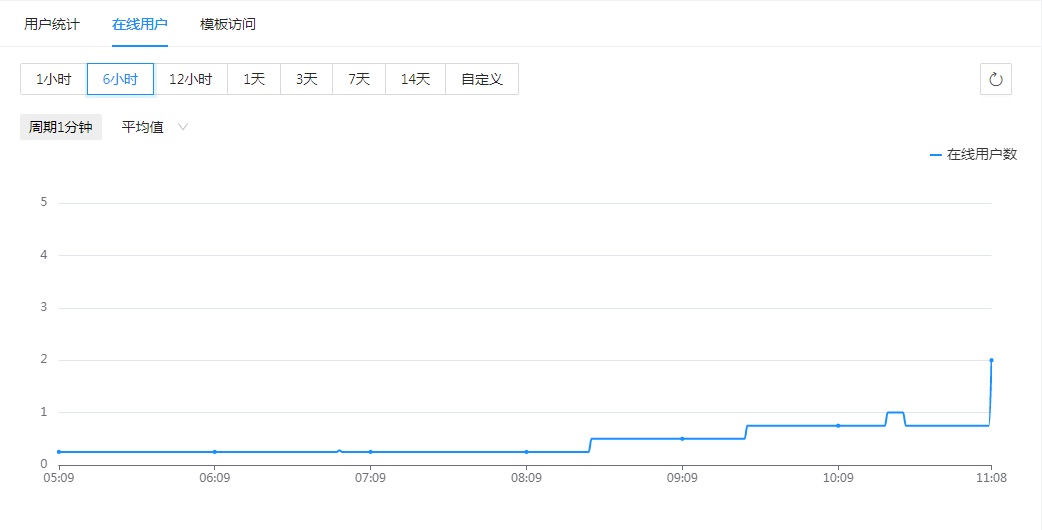Select the 6小时 time range
Image resolution: width=1042 pixels, height=530 pixels.
tap(120, 79)
